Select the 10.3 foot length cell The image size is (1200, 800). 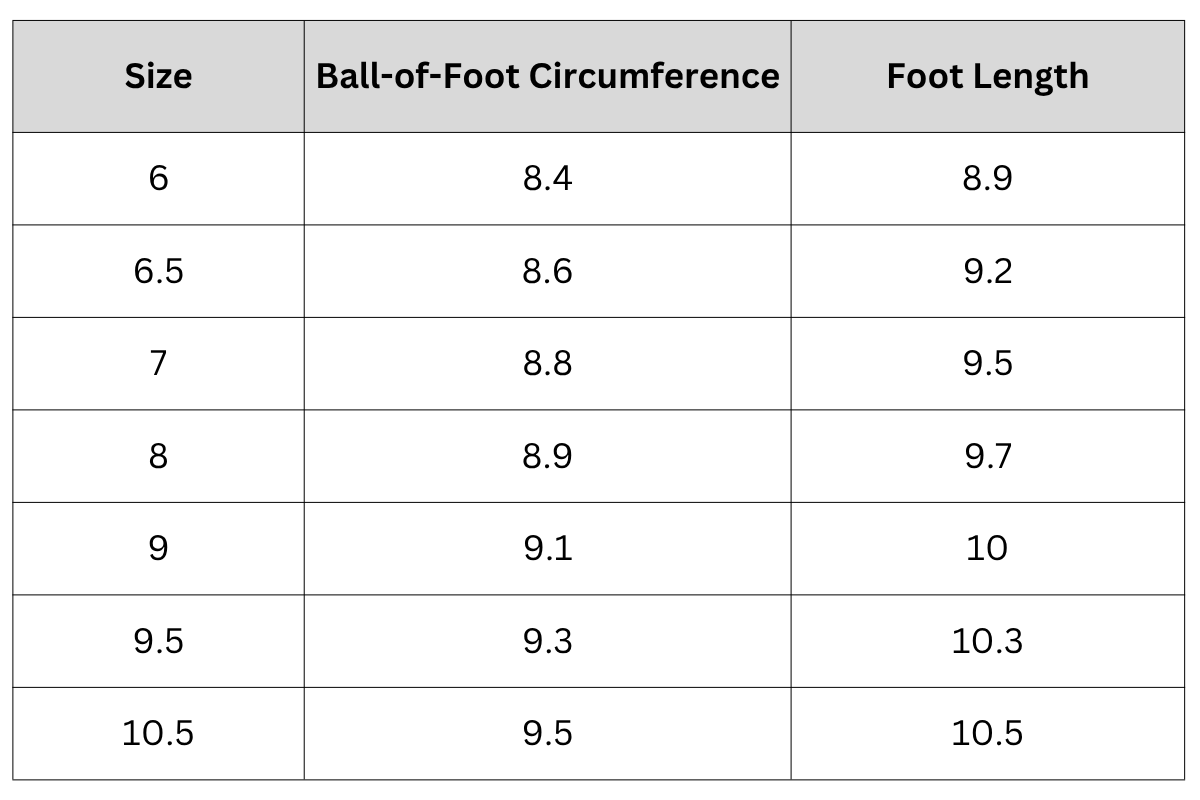987,641
